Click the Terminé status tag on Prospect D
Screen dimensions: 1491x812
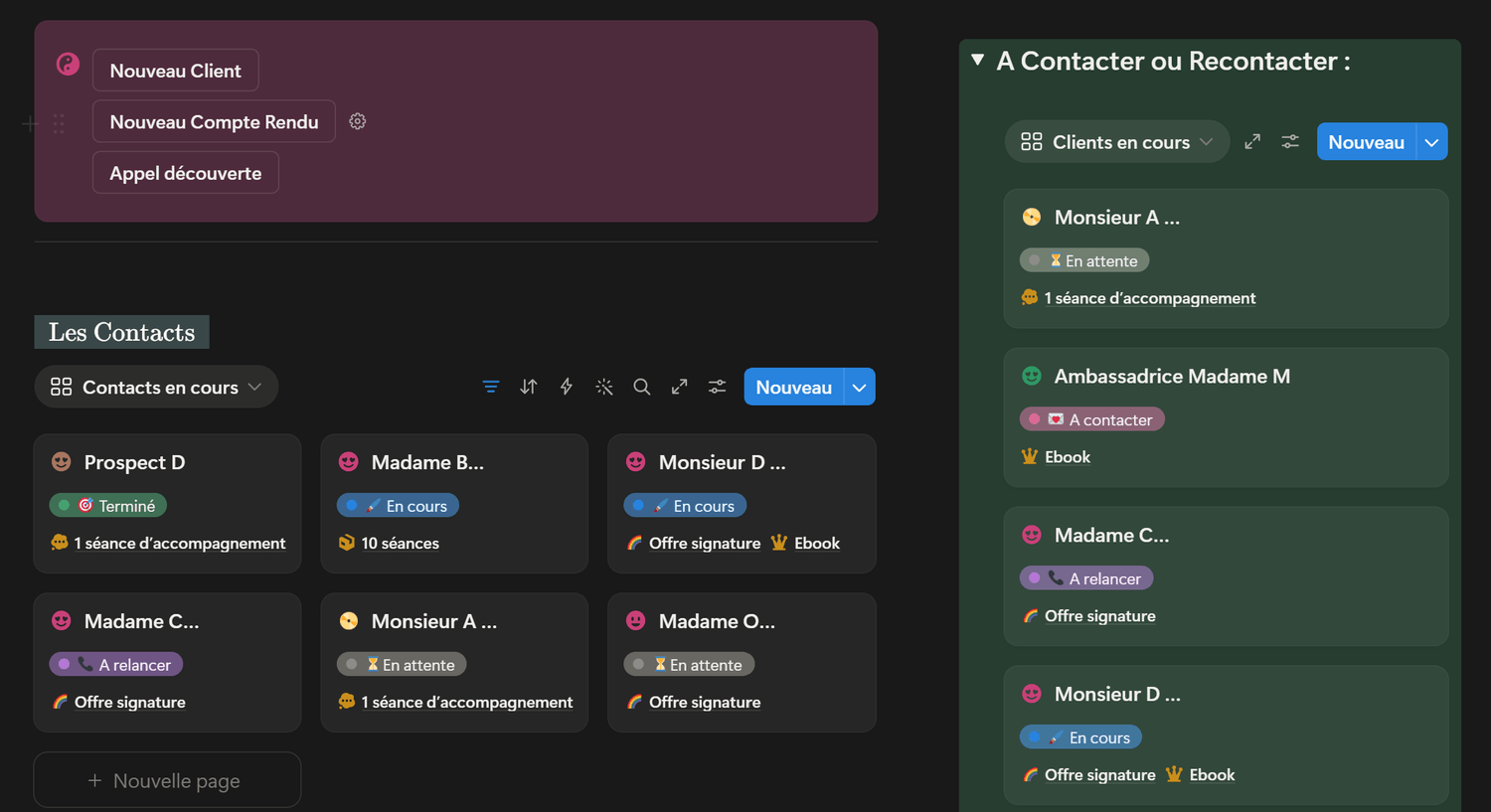(108, 505)
